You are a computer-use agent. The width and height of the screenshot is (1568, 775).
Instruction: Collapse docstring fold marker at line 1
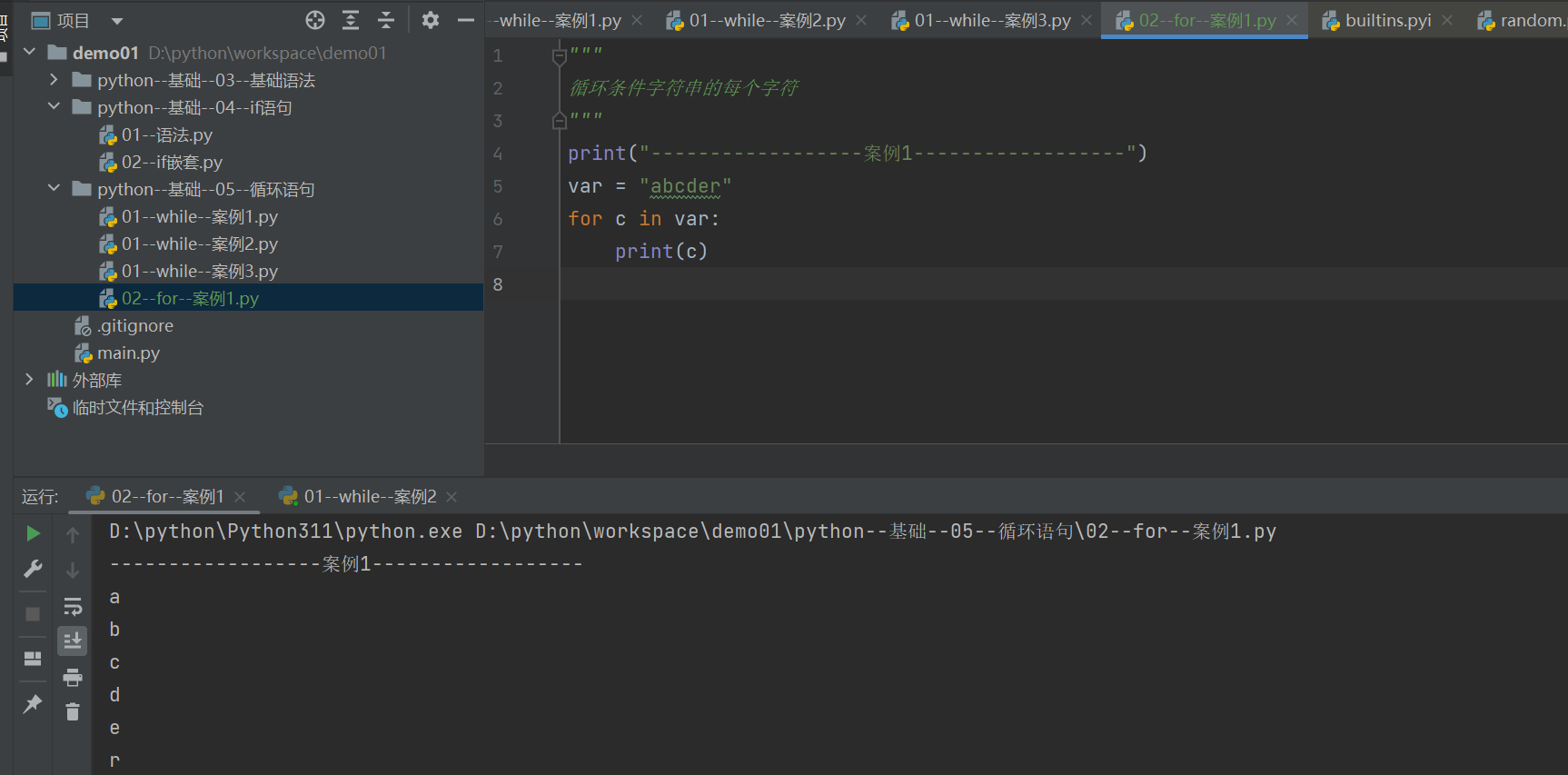click(560, 56)
